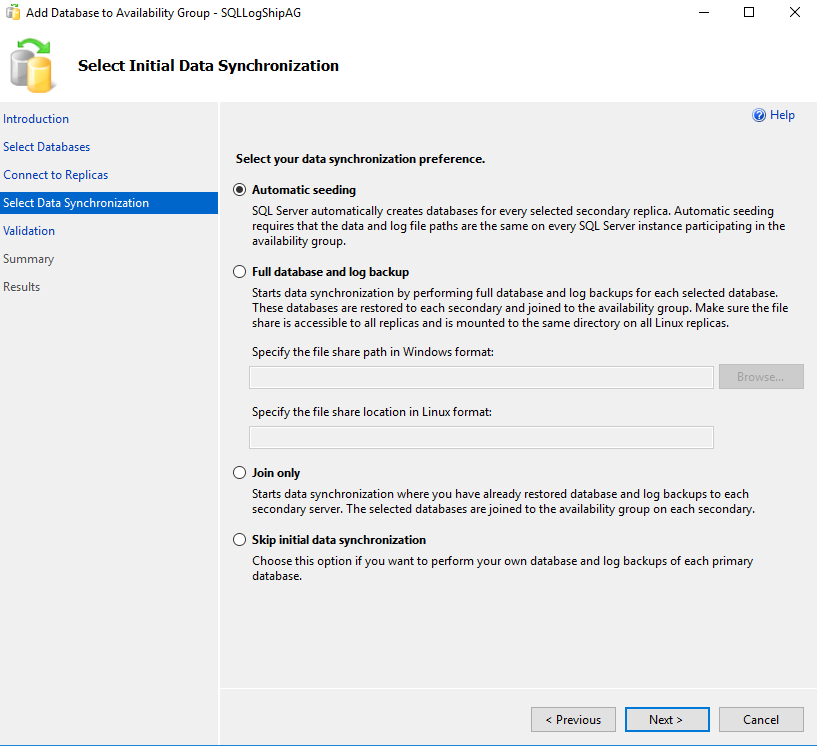Image resolution: width=817 pixels, height=746 pixels.
Task: Click the Summary step in sidebar
Action: click(28, 259)
